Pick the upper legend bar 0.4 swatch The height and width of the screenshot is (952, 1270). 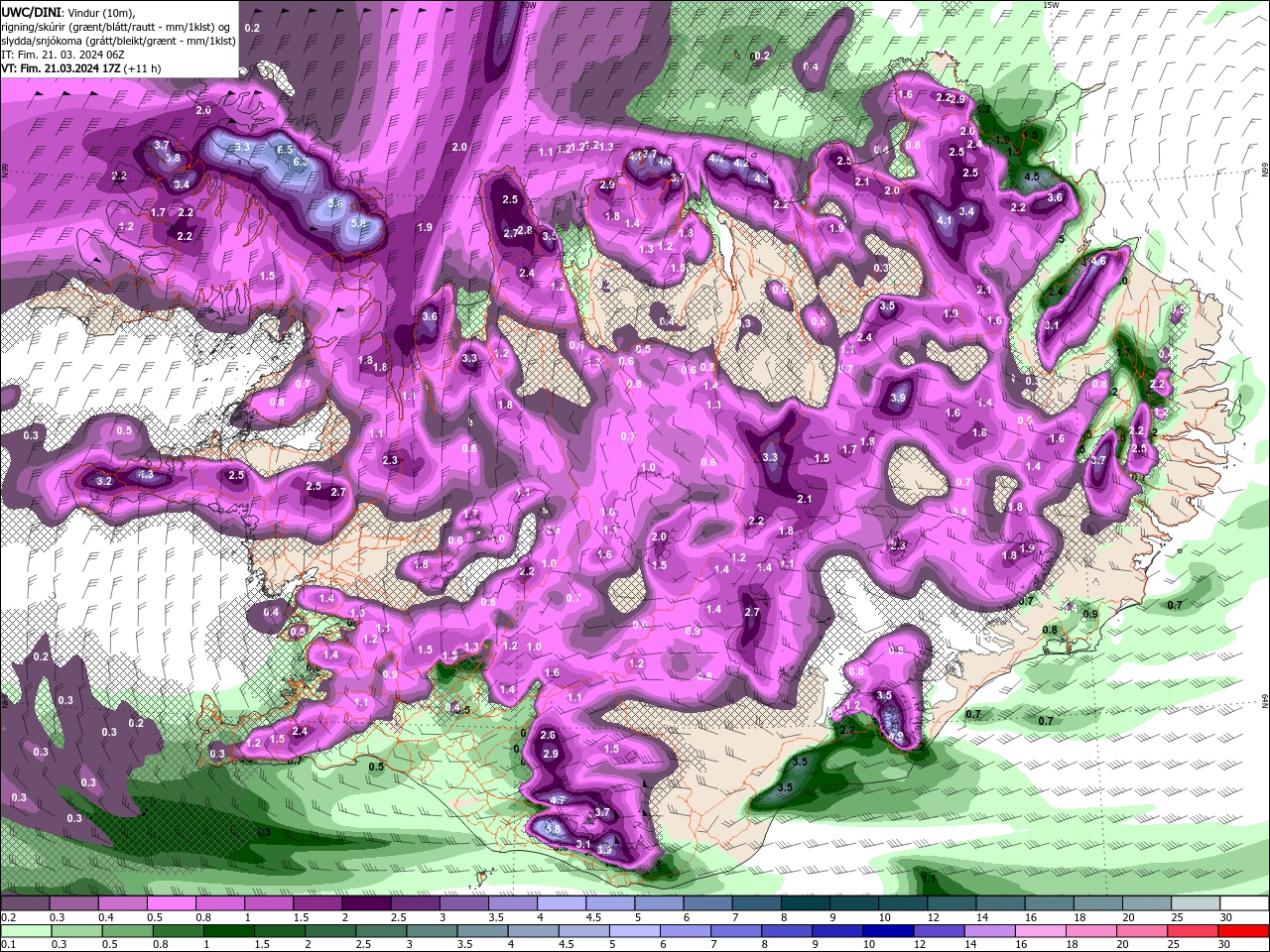pos(123,903)
